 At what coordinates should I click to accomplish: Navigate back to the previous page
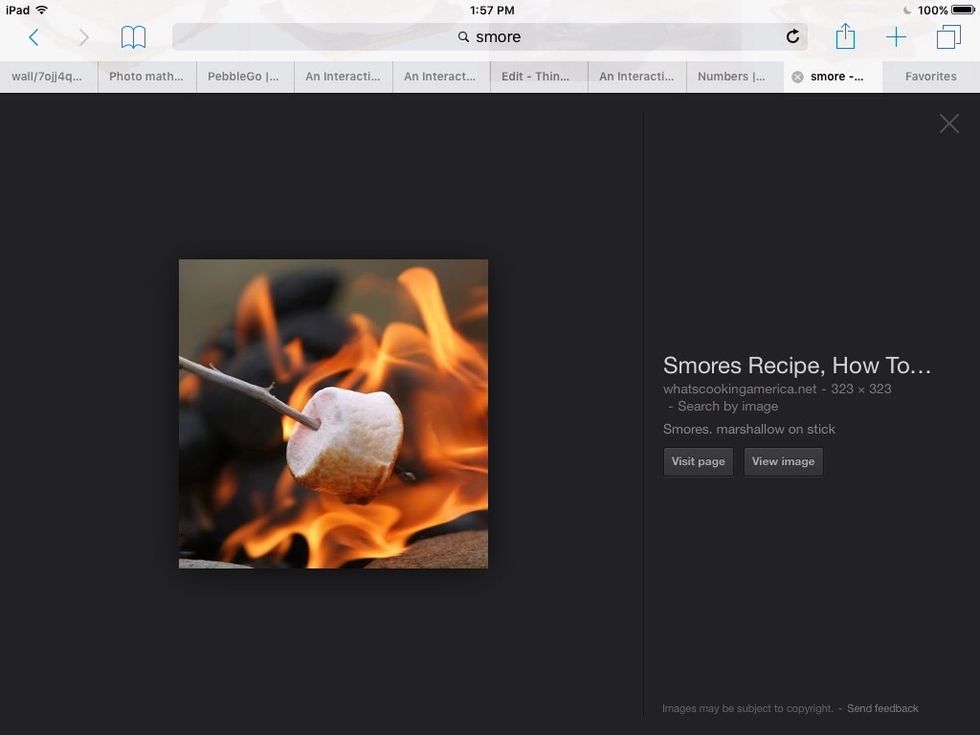35,37
